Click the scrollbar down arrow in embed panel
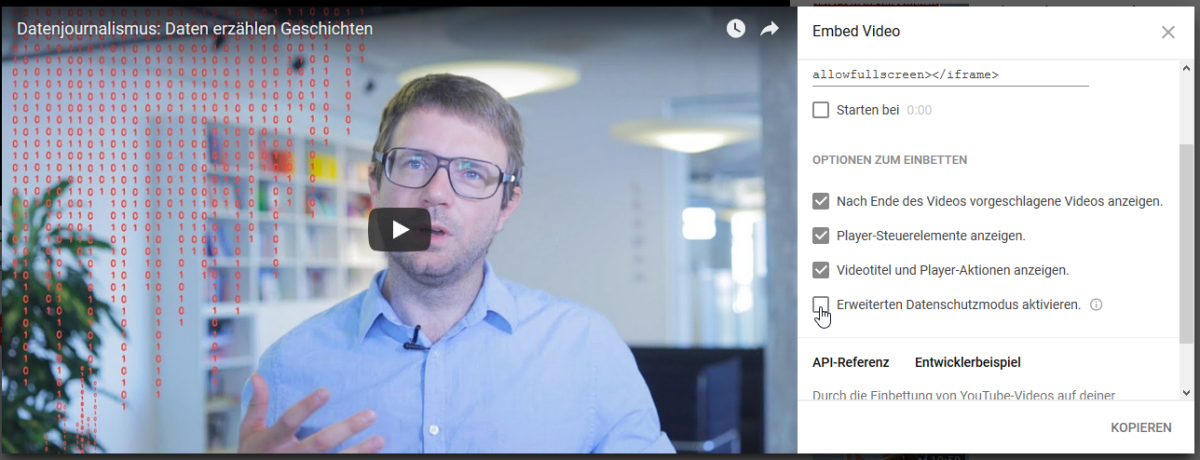Viewport: 1200px width, 460px height. [x=1187, y=393]
